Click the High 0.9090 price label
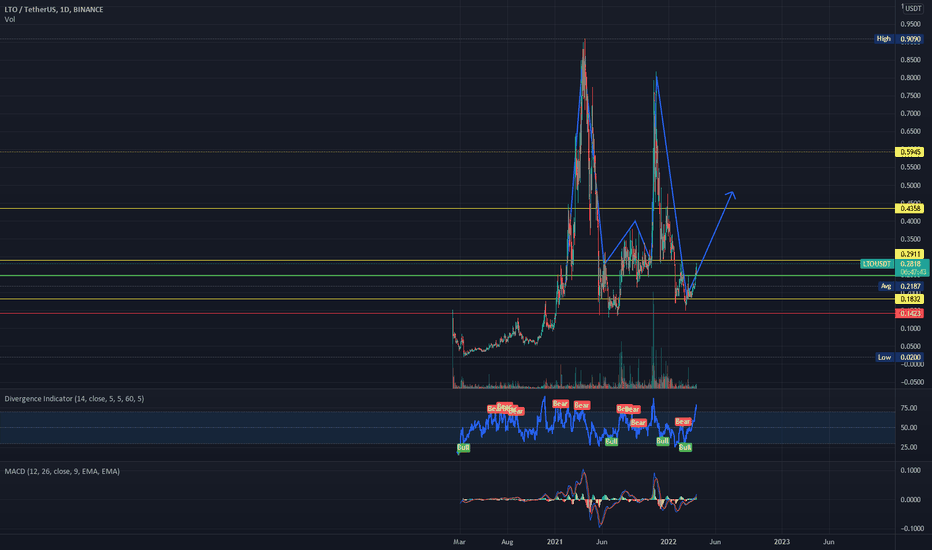 click(898, 39)
